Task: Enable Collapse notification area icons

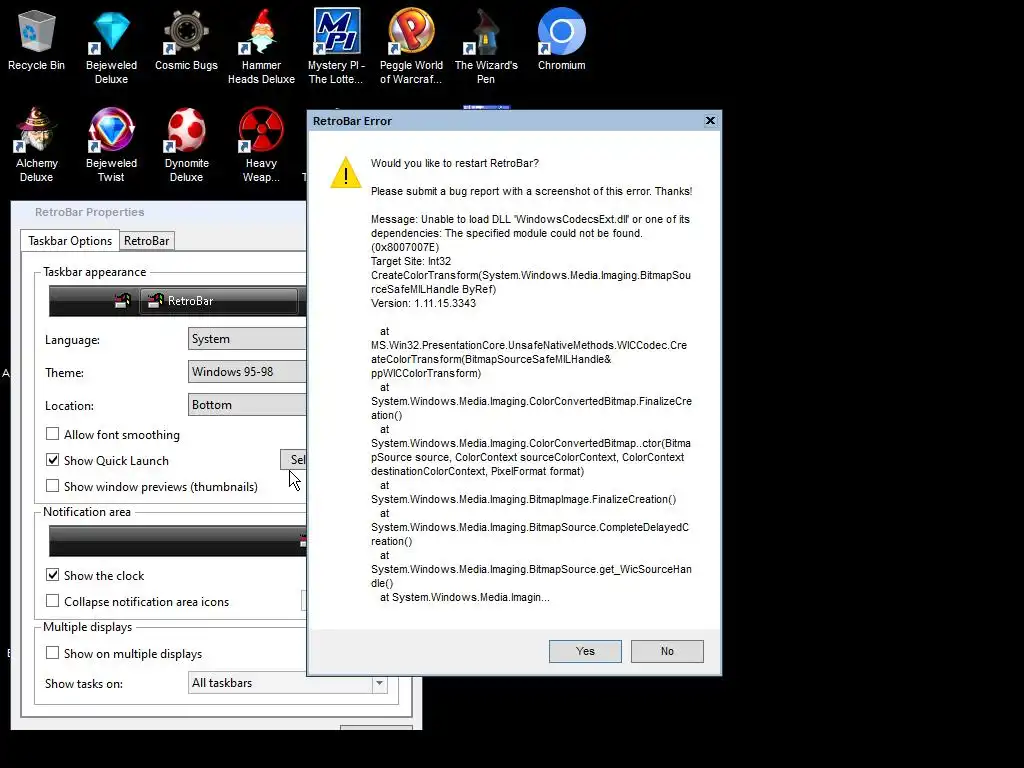Action: [52, 601]
